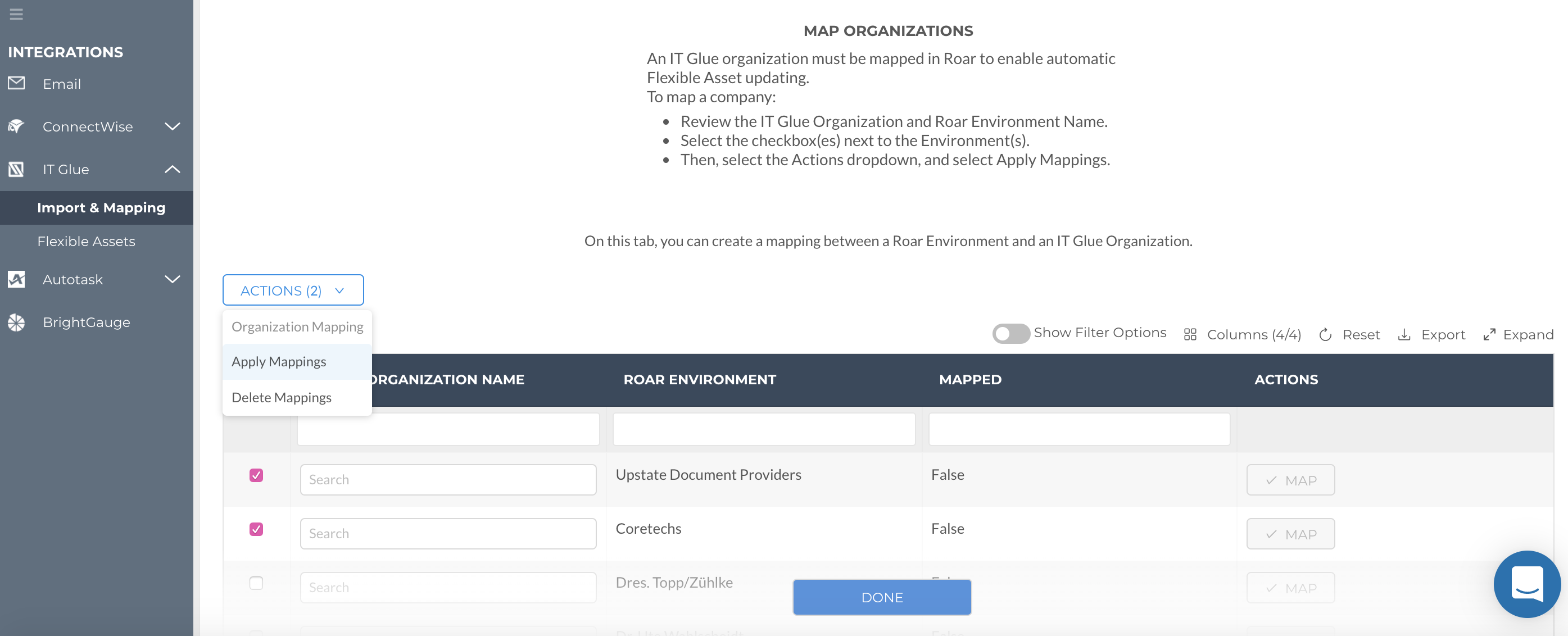
Task: Check the Dres. Topp/Zühlke checkbox
Action: pyautogui.click(x=256, y=583)
